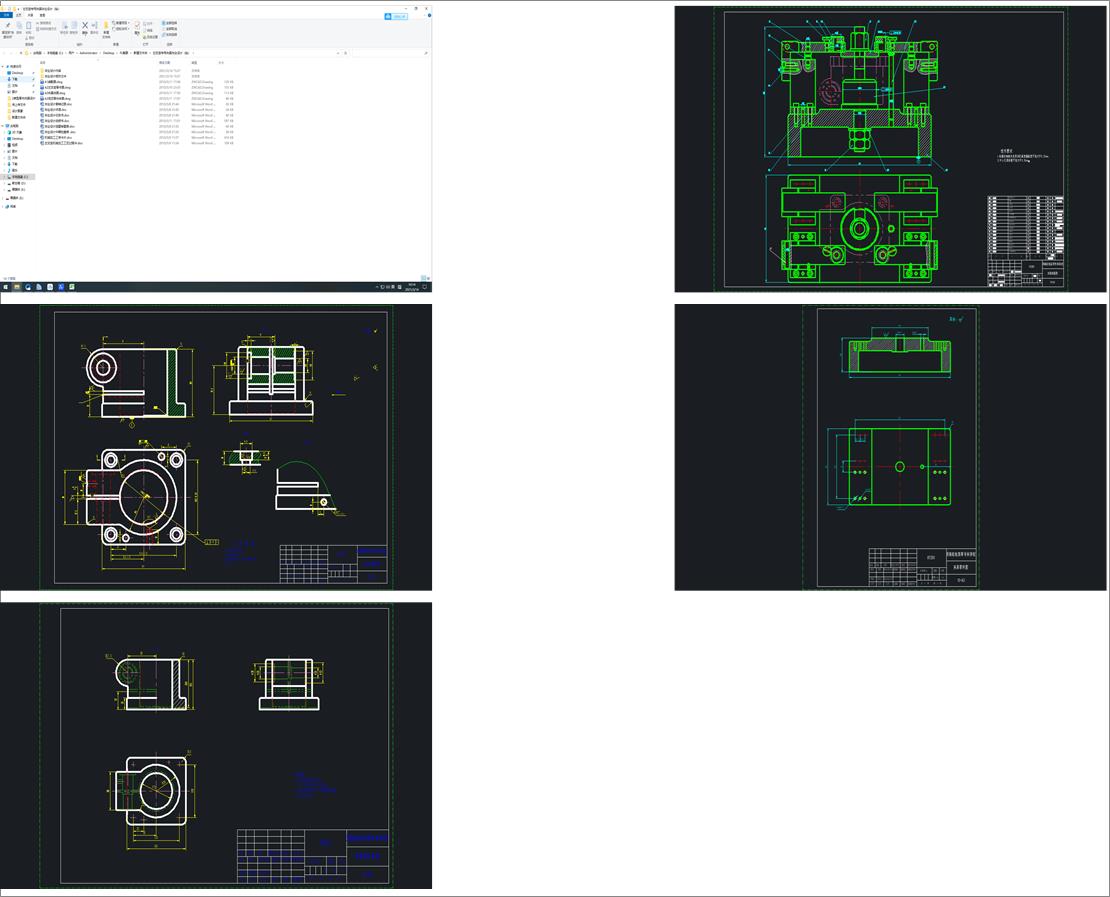The image size is (1110, 897).
Task: Sort files by the Size column header
Action: point(221,62)
